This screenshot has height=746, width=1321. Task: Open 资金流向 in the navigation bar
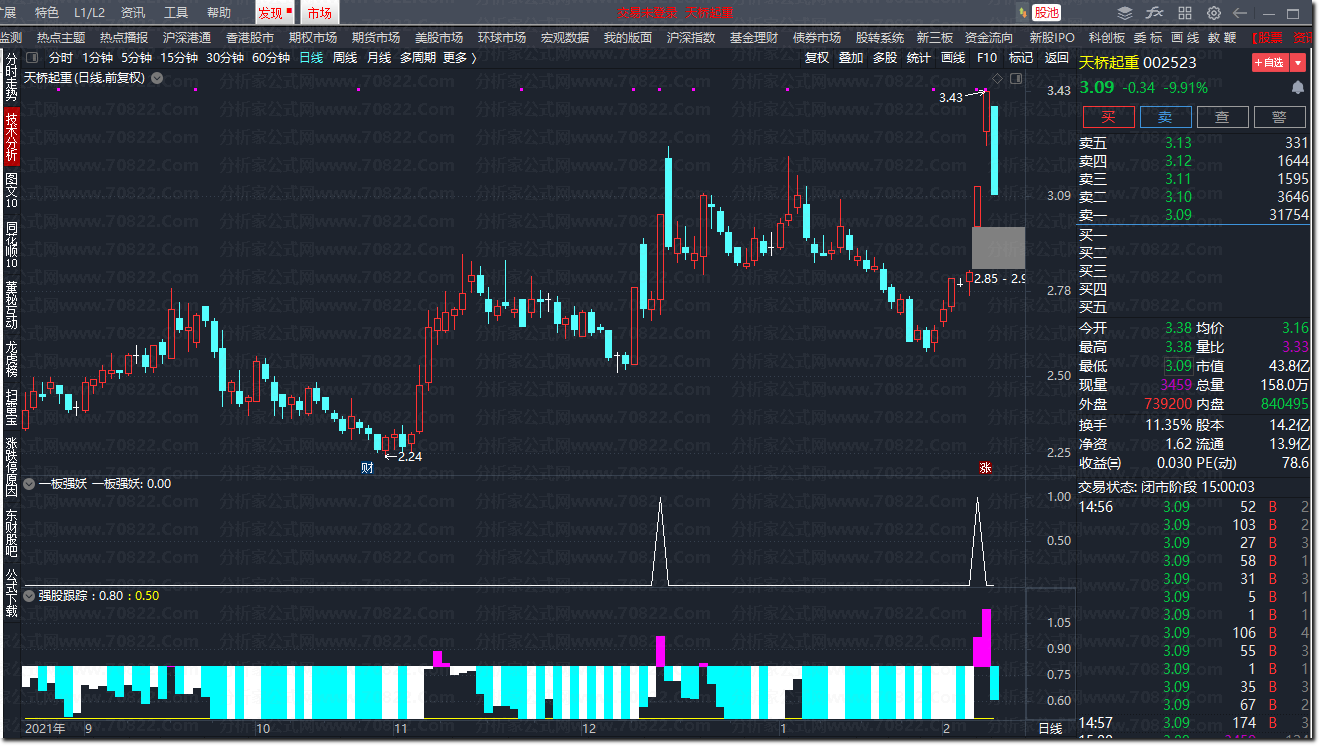(x=989, y=38)
